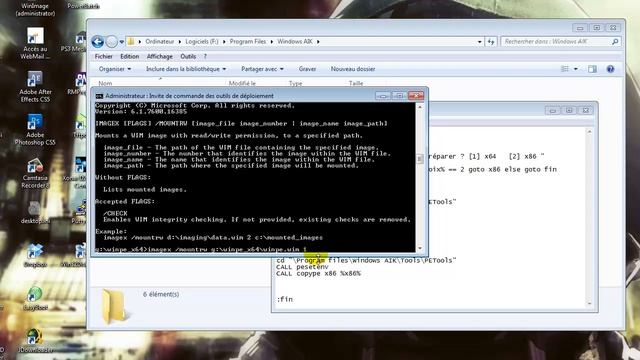Click Notepad window scrollbar up arrow
This screenshot has height=360, width=640.
(589, 132)
